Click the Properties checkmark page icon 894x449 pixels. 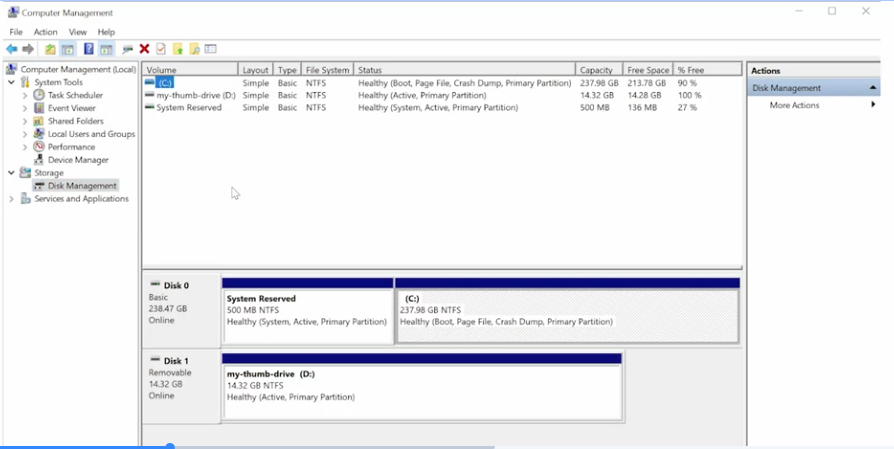coord(161,49)
